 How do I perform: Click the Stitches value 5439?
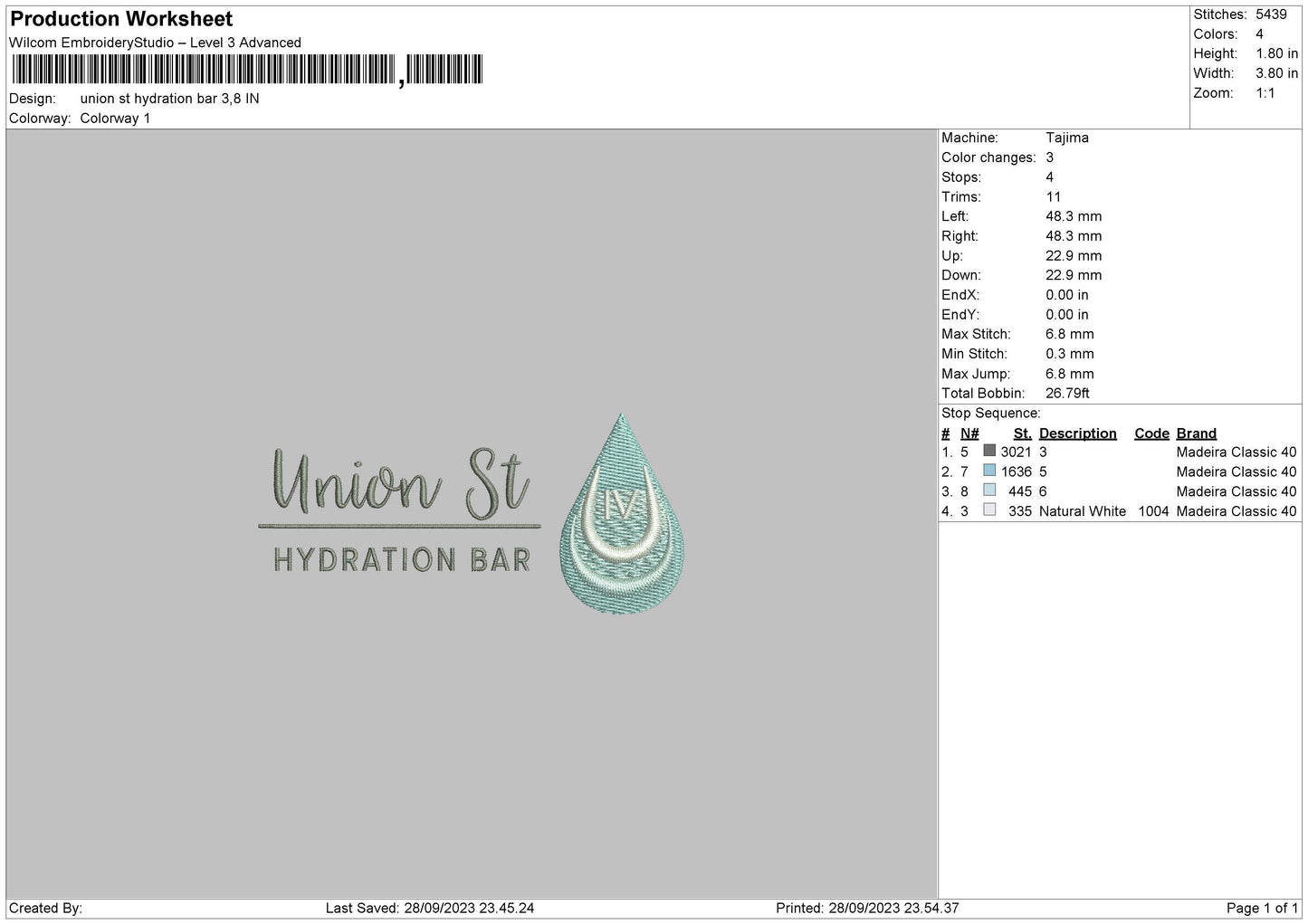[x=1271, y=14]
